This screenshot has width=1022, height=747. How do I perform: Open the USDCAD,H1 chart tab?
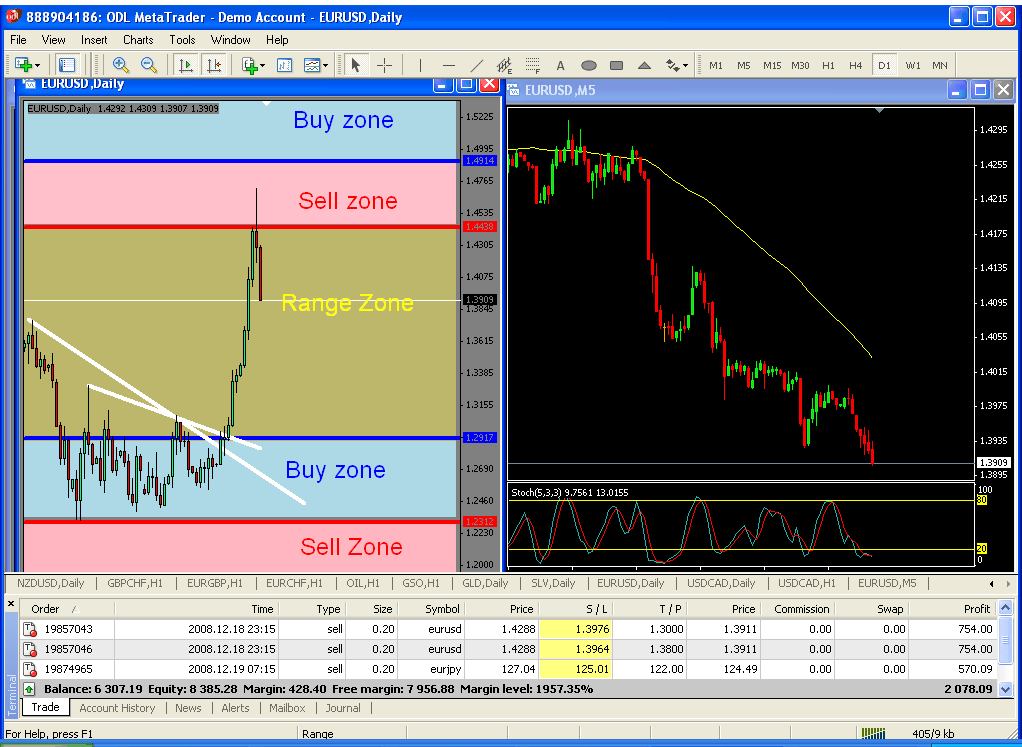806,583
